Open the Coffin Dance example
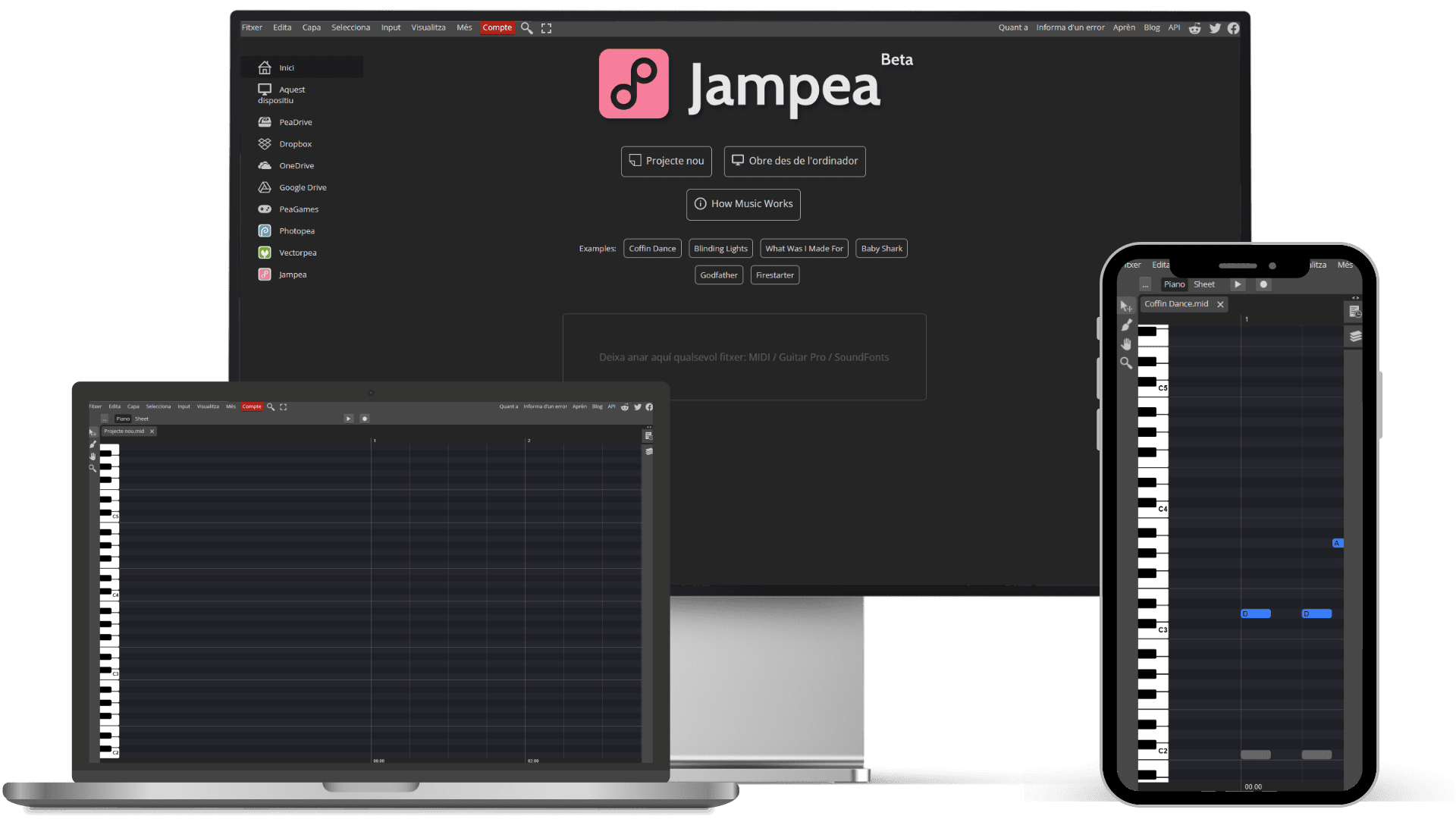Screen dimensions: 1456x819 [x=652, y=248]
